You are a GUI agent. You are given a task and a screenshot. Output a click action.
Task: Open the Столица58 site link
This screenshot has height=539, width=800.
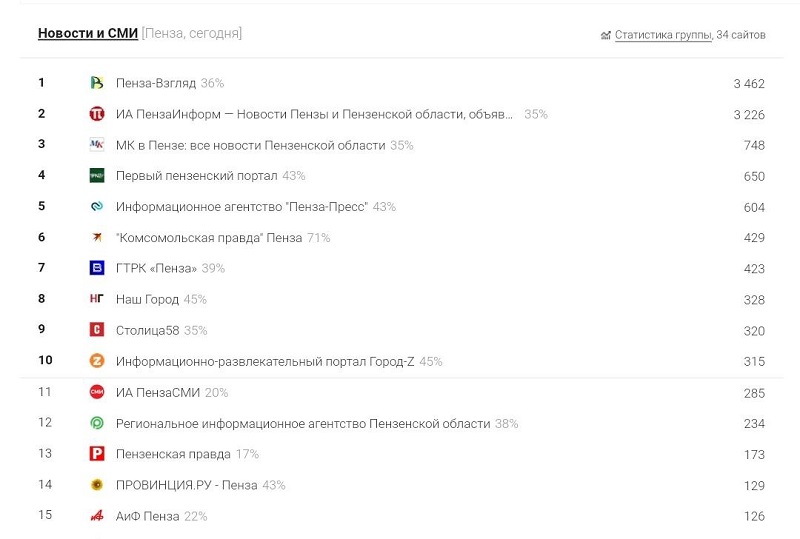coord(147,330)
